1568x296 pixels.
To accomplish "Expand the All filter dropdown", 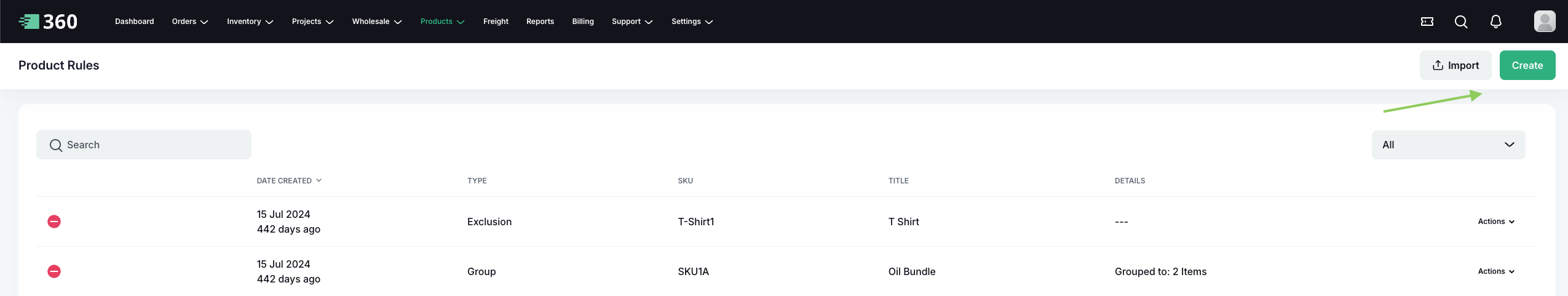I will (1448, 145).
